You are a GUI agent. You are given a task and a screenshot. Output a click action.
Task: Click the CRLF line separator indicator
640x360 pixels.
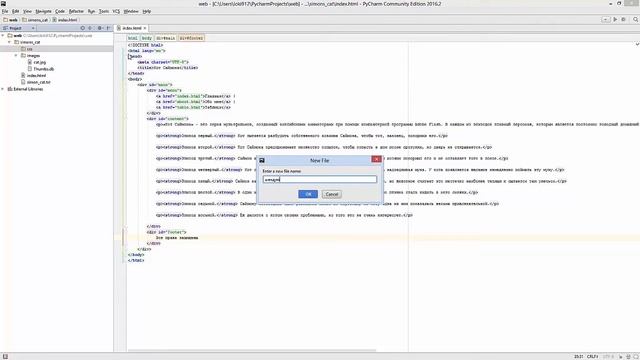[593, 357]
